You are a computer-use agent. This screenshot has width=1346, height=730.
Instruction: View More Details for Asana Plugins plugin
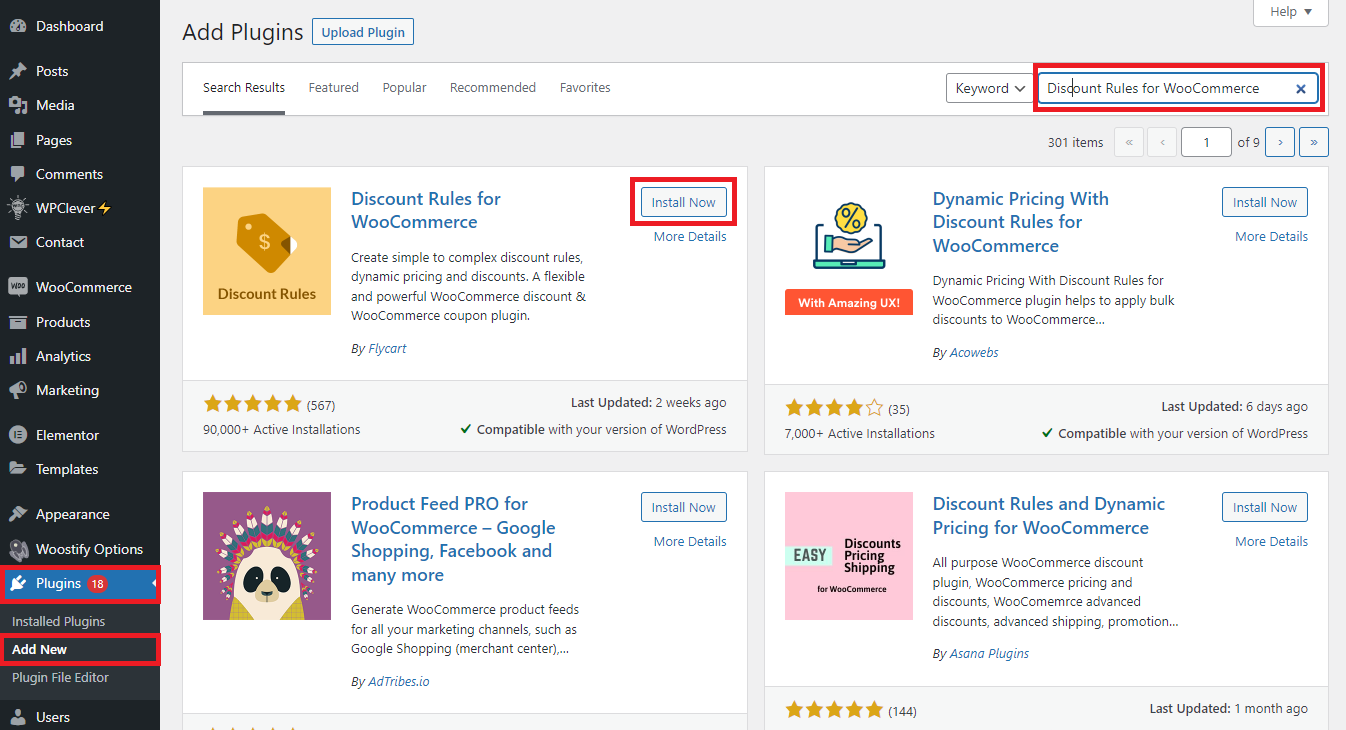click(1271, 541)
